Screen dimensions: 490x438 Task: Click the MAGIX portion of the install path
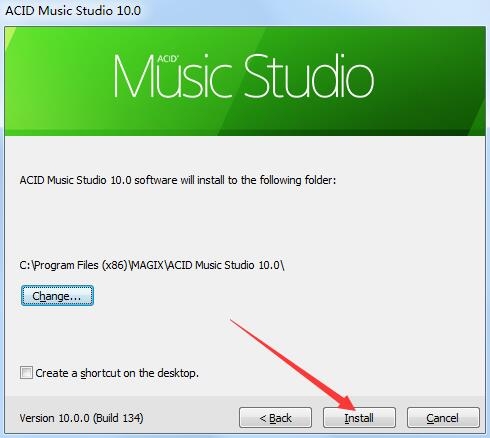pyautogui.click(x=147, y=265)
